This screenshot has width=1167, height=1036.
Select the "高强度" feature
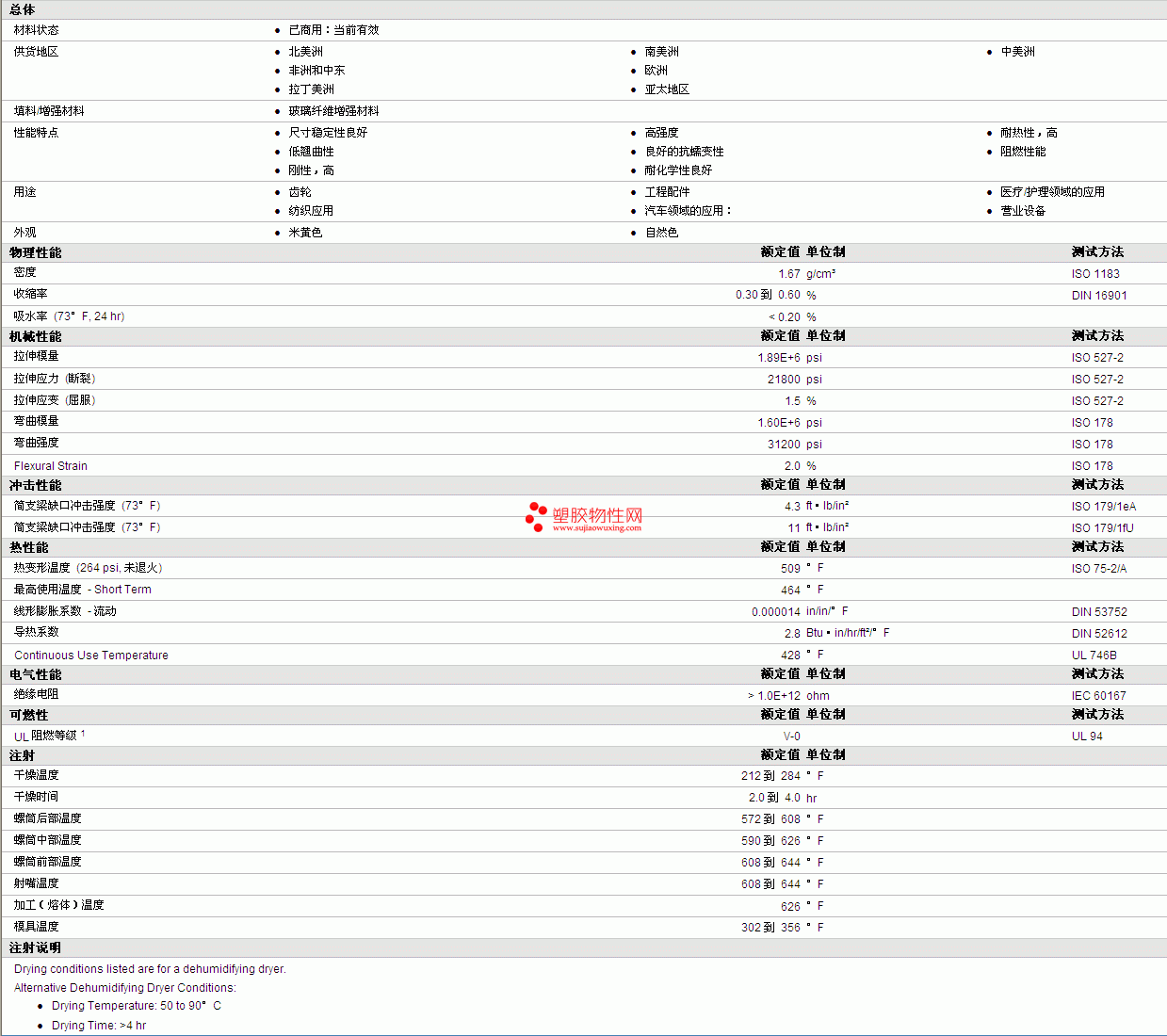coord(661,133)
